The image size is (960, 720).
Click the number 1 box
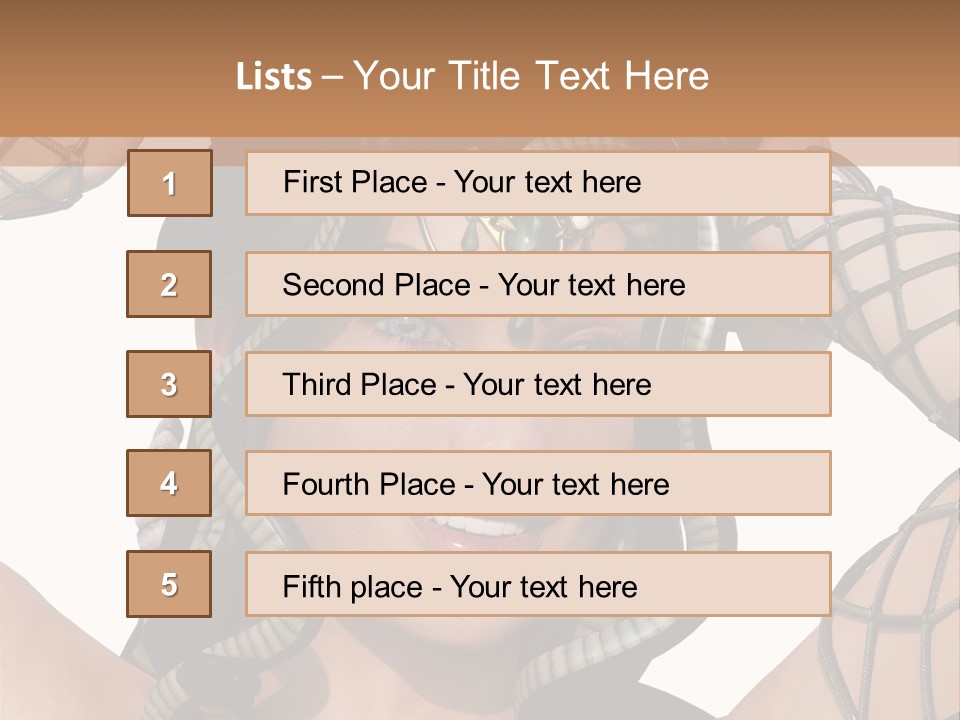click(x=170, y=183)
